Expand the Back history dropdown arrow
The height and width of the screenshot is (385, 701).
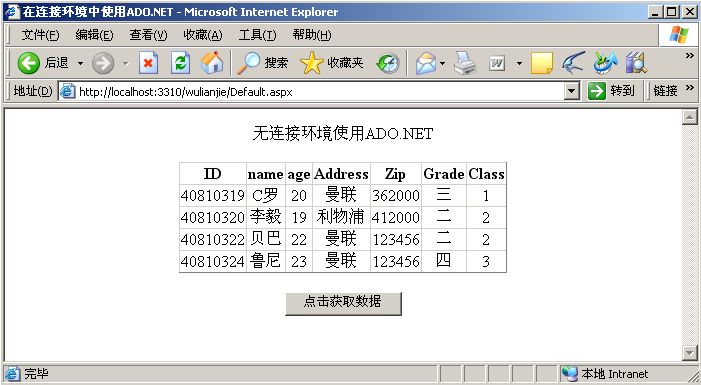pos(80,63)
